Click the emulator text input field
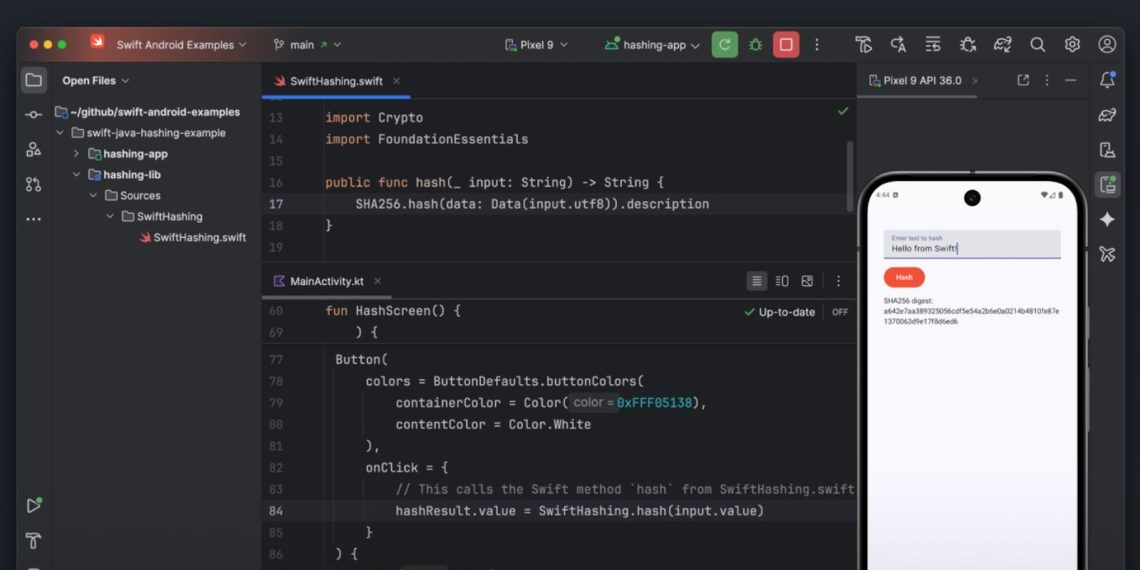 point(970,245)
